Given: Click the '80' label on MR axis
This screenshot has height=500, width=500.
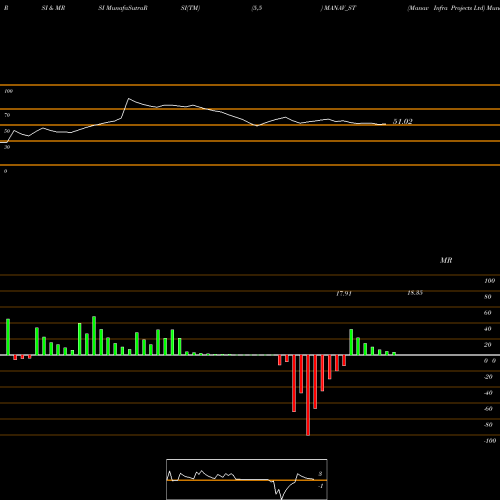Looking at the screenshot, I should pos(488,297).
